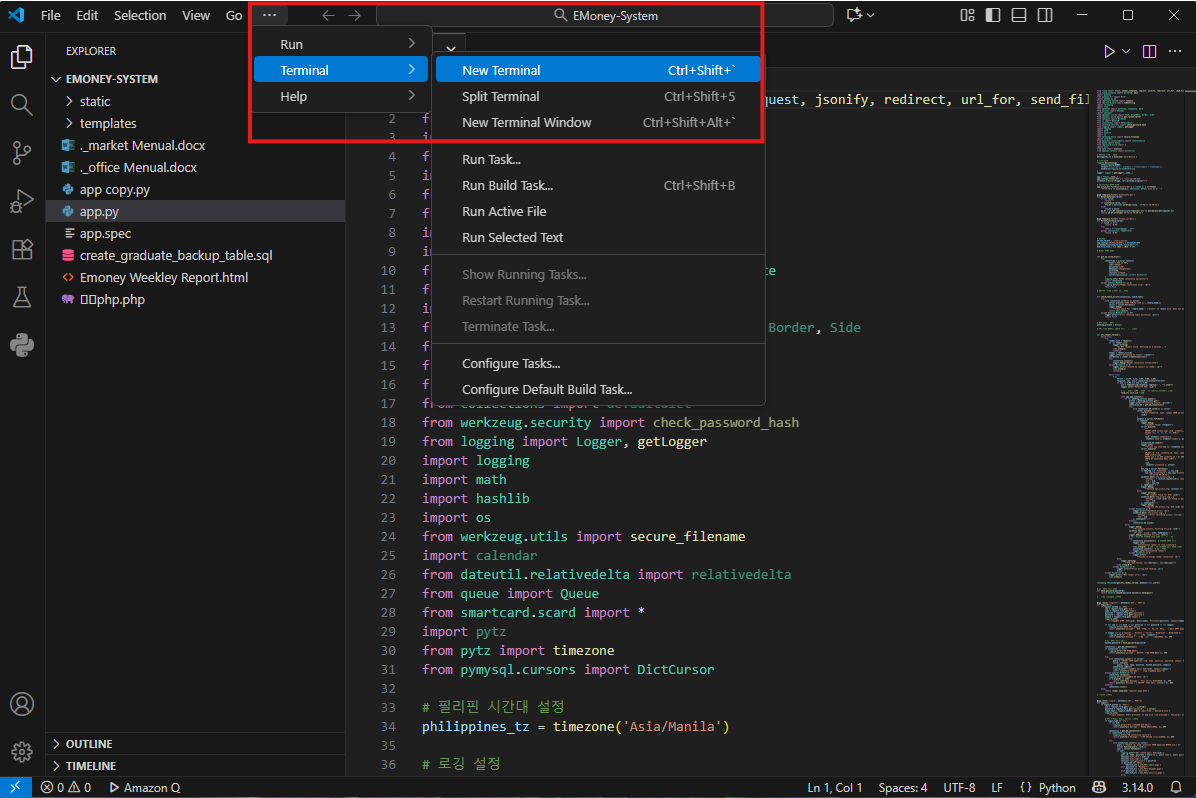Viewport: 1196px width, 798px height.
Task: Toggle the bottom panel layout button
Action: (1019, 15)
